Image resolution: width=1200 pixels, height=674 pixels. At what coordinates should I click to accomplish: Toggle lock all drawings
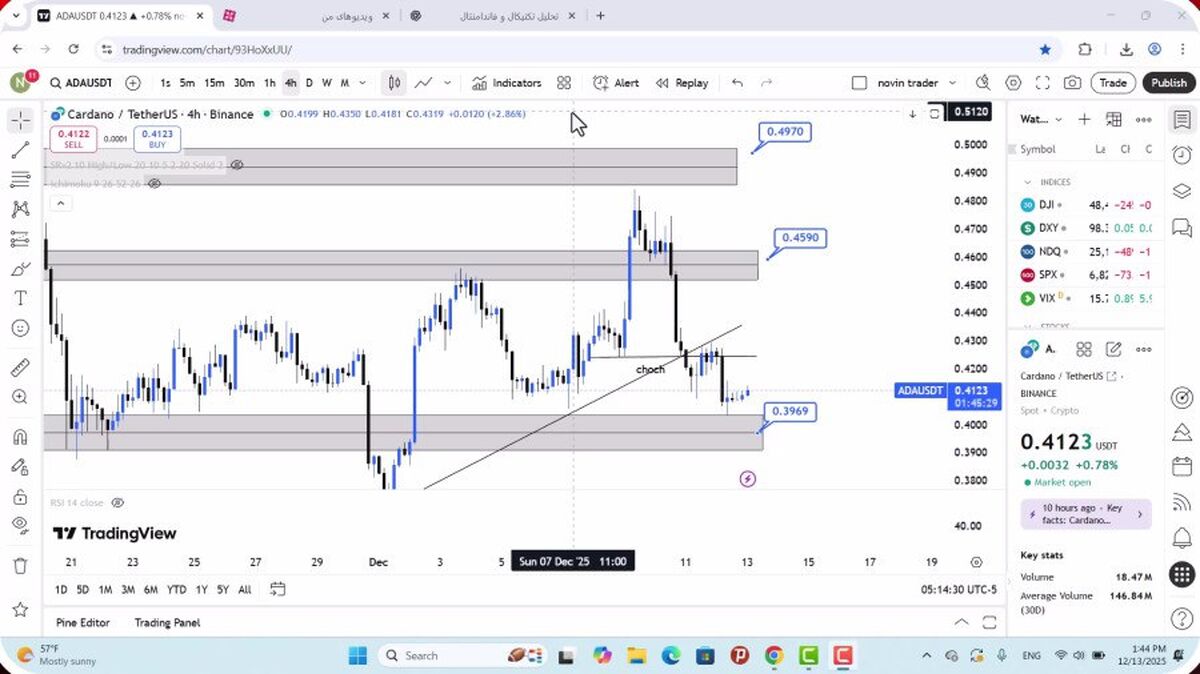click(x=20, y=496)
